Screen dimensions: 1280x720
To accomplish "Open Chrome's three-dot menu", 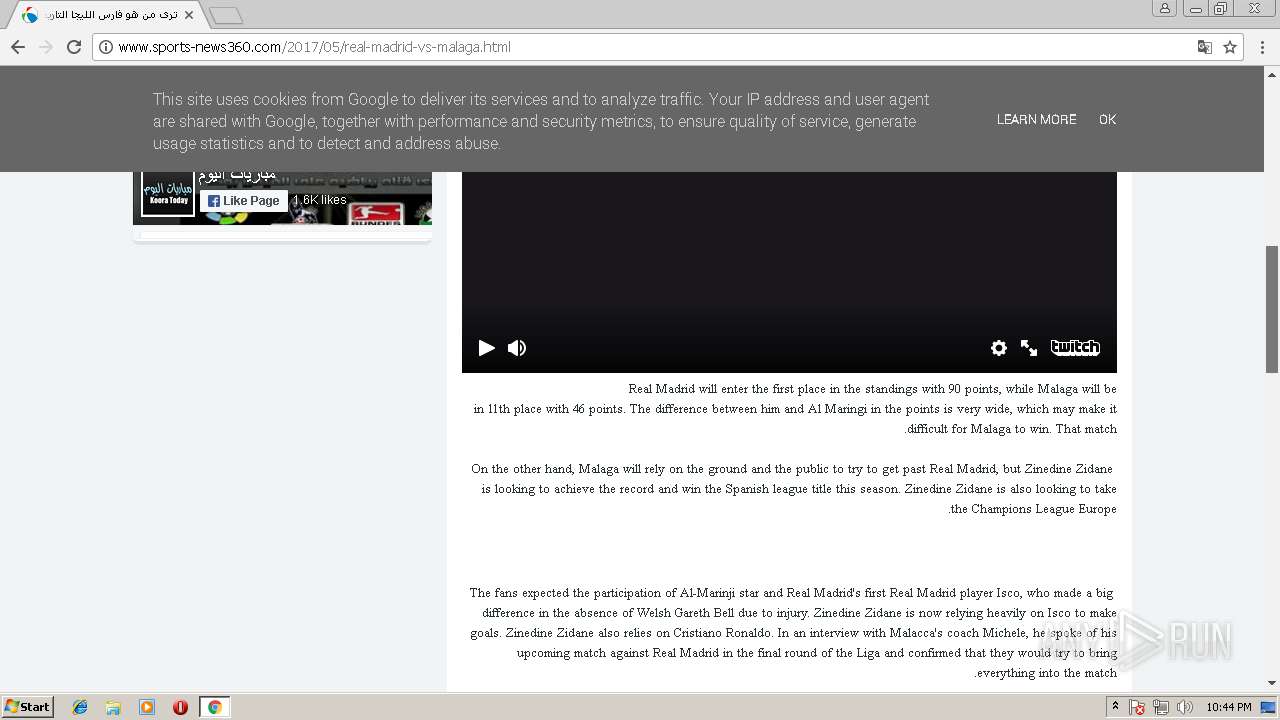I will 1263,47.
